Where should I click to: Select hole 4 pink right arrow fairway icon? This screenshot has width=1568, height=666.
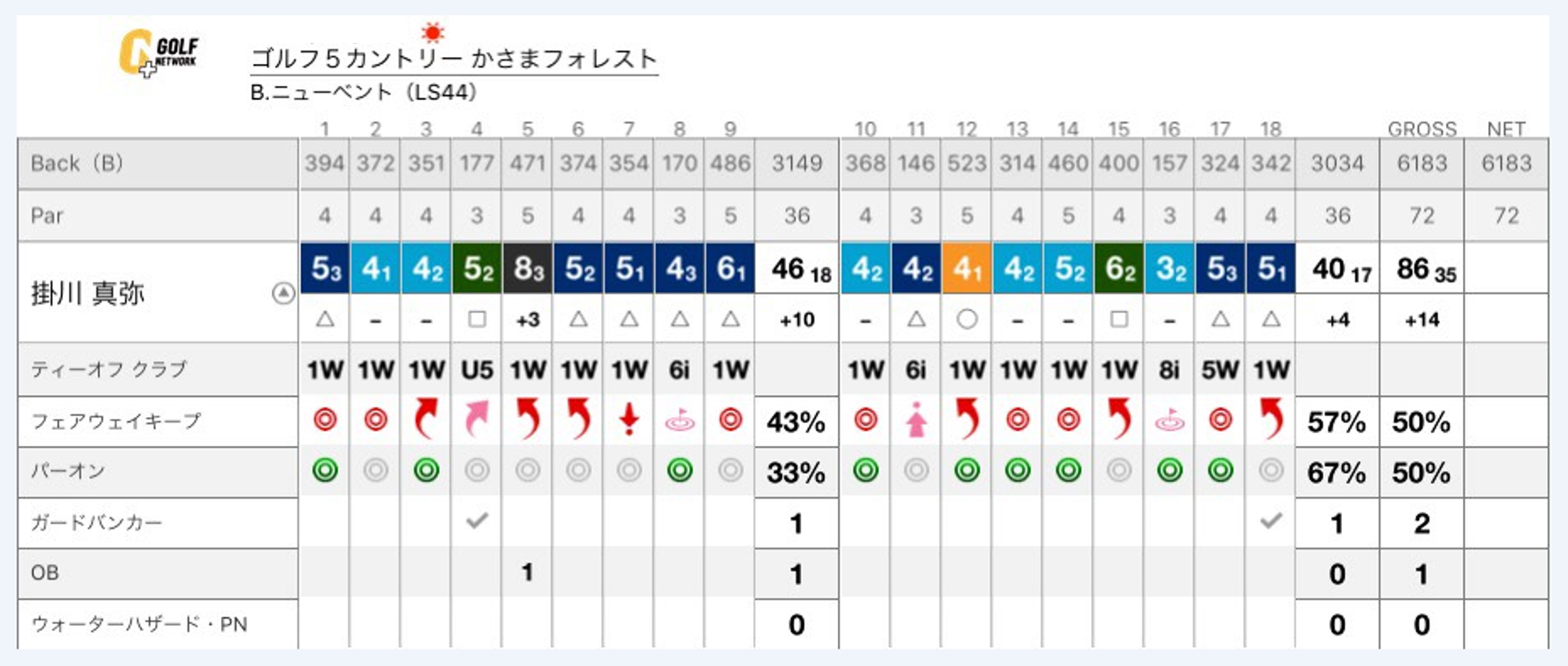tap(477, 420)
